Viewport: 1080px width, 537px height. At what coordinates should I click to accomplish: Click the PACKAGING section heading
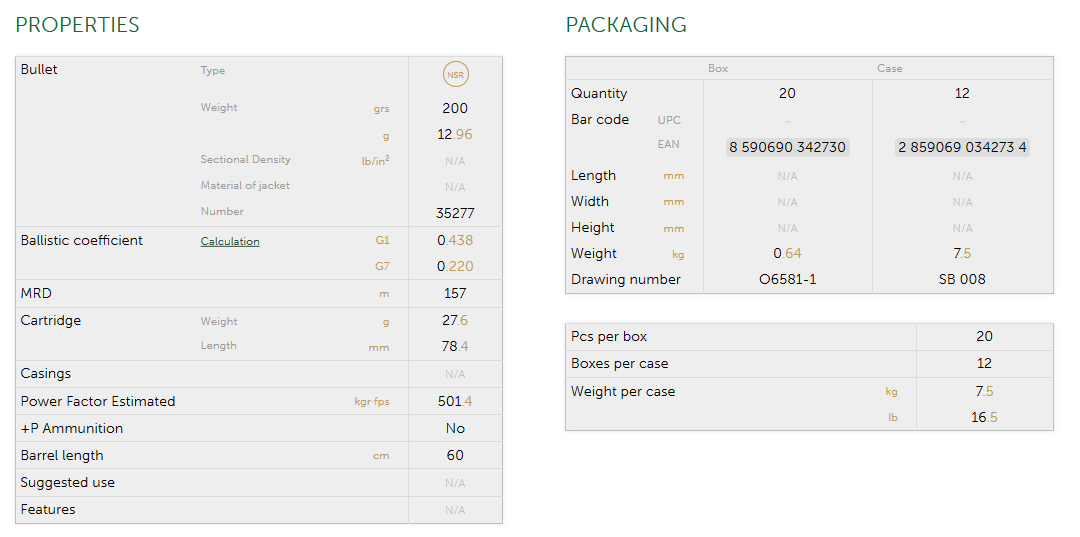point(626,25)
